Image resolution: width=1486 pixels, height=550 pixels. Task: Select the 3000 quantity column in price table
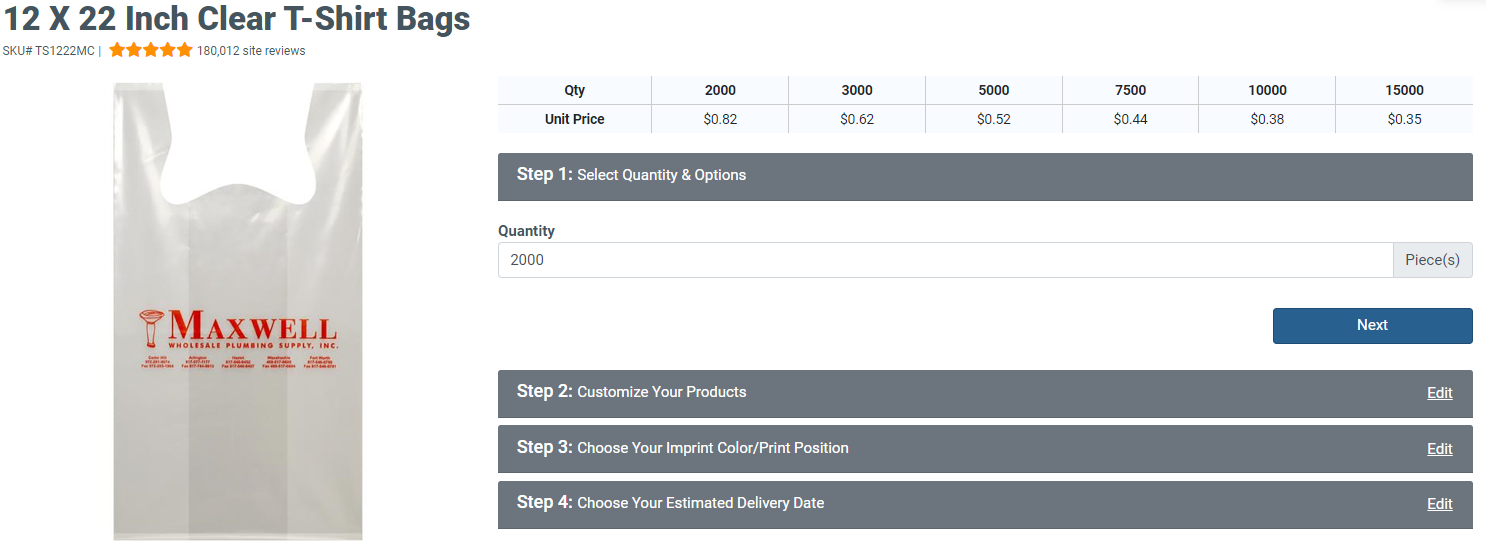857,90
